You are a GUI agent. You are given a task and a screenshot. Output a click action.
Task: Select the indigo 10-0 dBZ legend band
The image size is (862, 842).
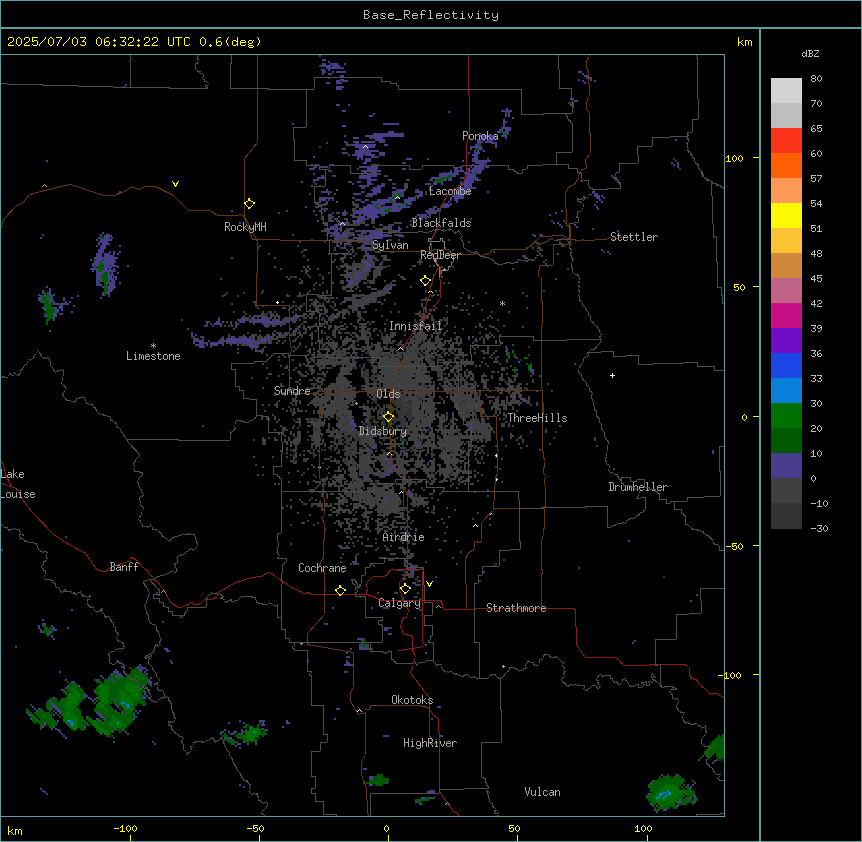786,466
